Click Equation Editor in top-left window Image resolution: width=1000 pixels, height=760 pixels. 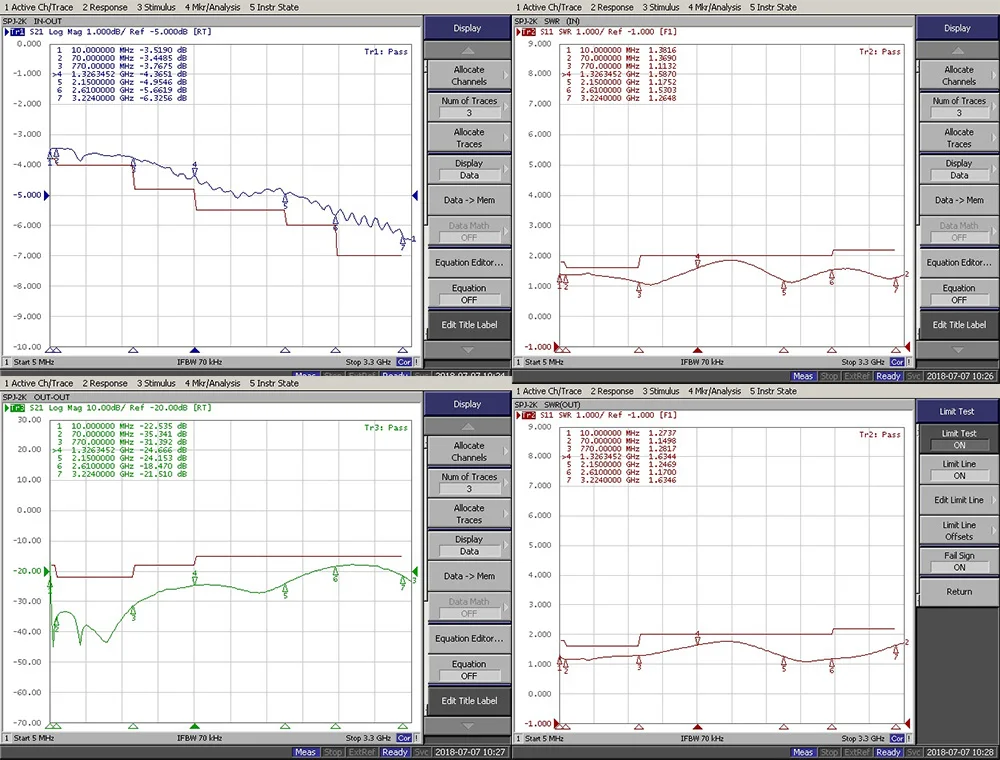(469, 263)
